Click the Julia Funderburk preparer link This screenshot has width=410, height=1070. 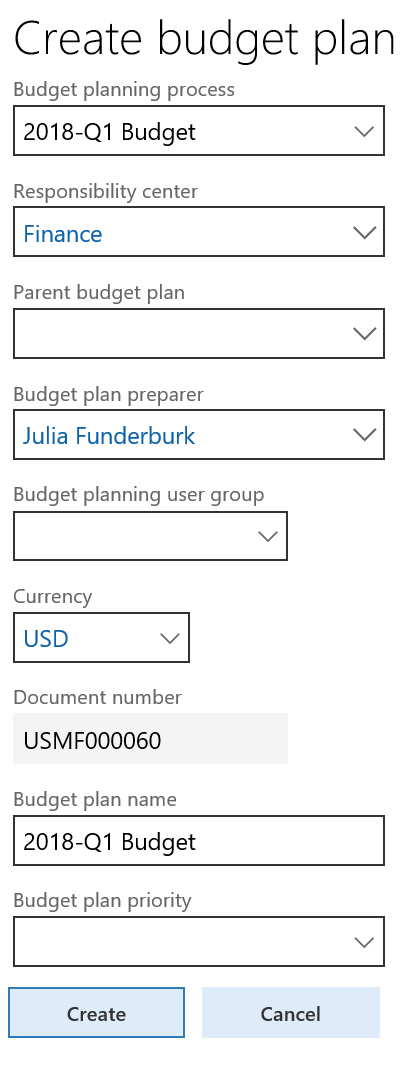tap(109, 435)
